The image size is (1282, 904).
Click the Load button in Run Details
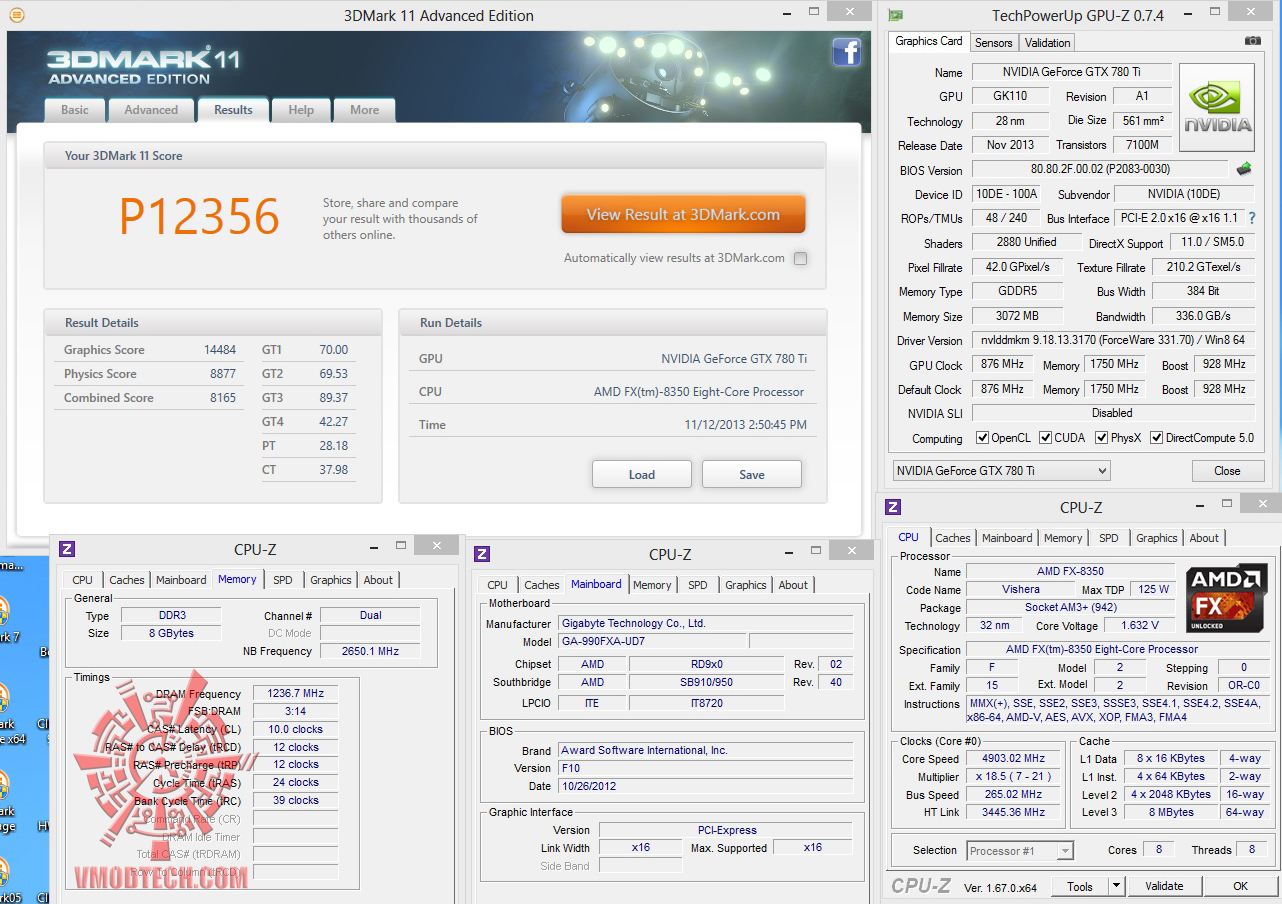pos(642,474)
